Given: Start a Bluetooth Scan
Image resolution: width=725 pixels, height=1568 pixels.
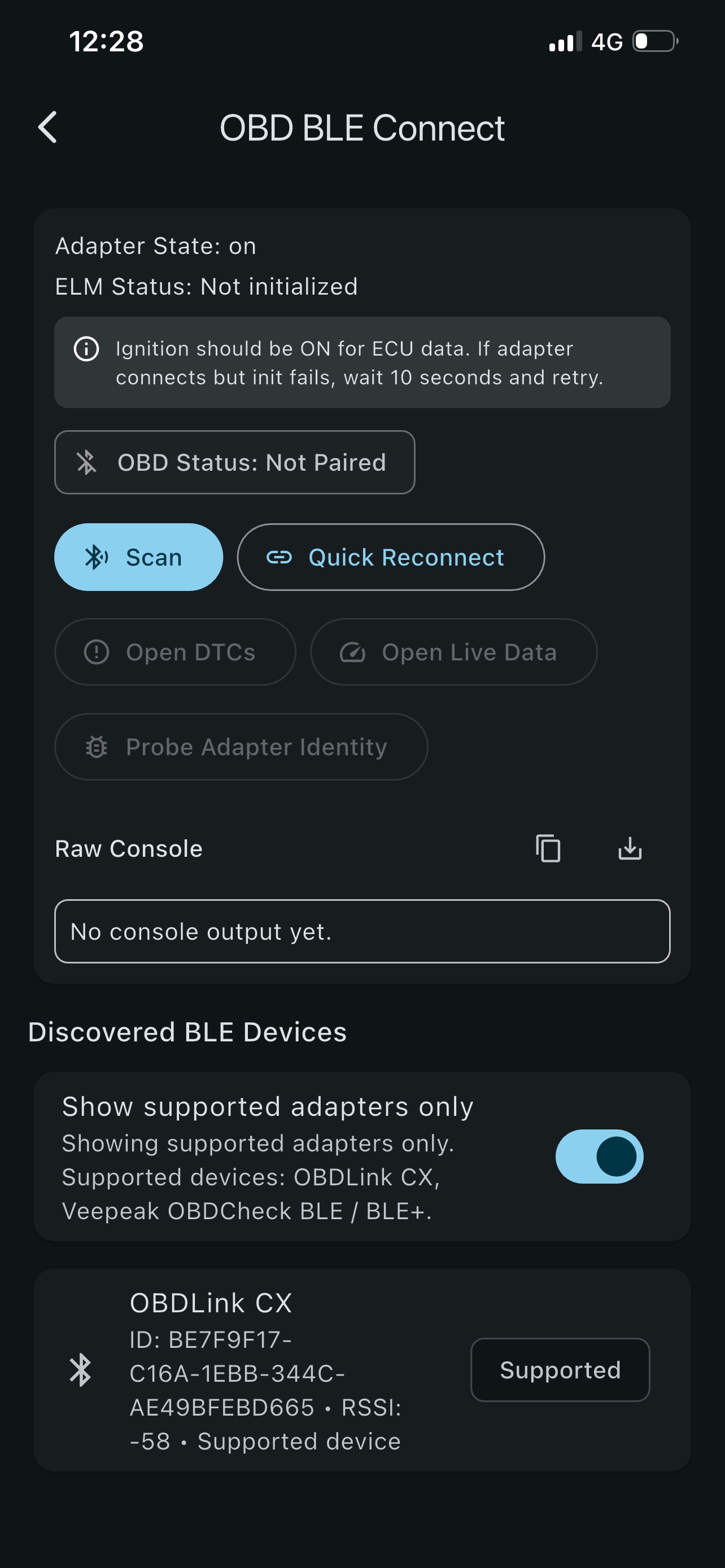Looking at the screenshot, I should [139, 557].
